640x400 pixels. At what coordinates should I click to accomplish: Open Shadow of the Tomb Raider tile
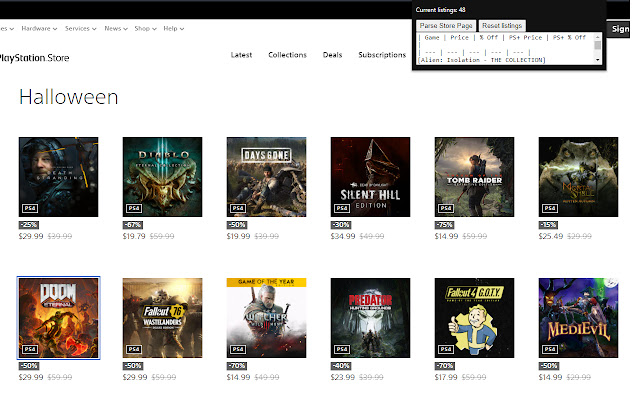tap(474, 176)
